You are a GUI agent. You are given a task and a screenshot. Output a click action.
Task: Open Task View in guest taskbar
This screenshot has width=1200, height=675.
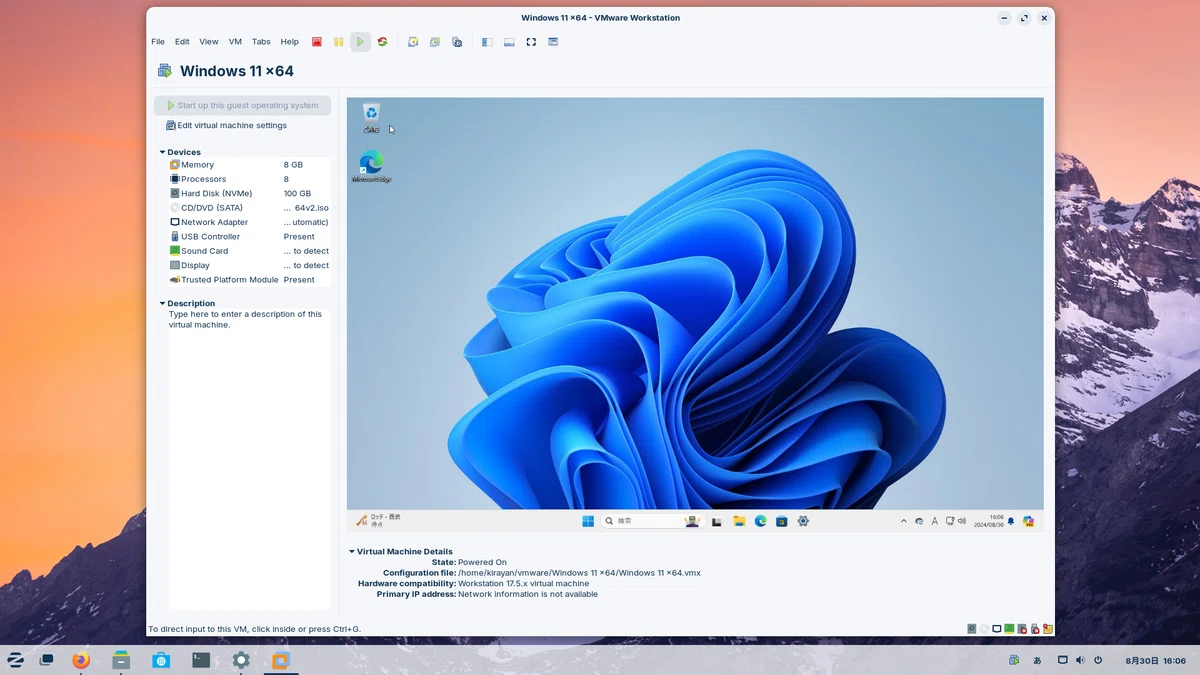(717, 521)
